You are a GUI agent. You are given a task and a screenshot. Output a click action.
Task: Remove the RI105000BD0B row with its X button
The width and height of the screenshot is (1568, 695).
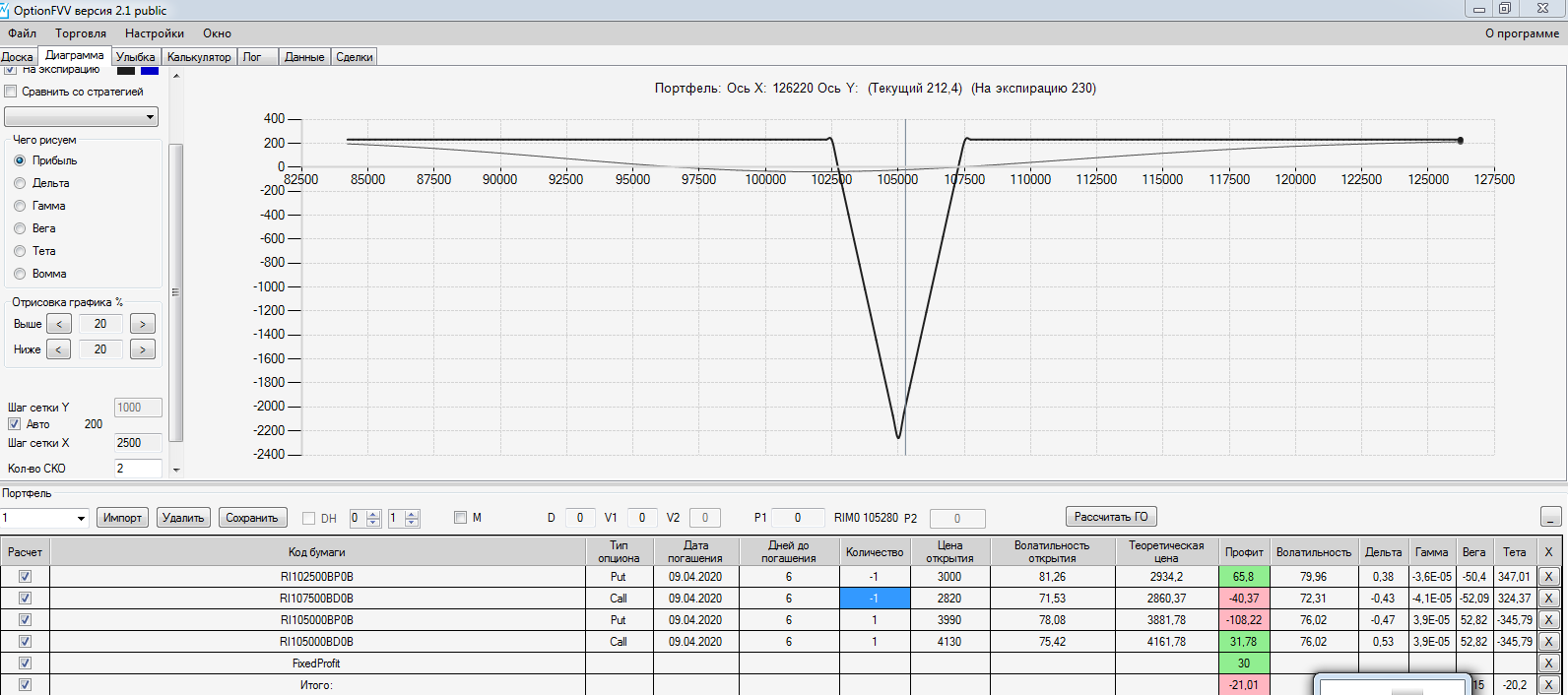[1548, 642]
